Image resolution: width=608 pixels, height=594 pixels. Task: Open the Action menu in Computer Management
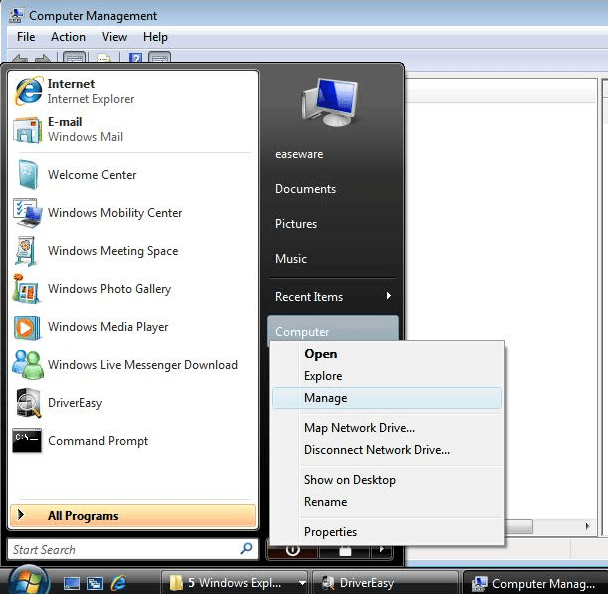pos(68,37)
